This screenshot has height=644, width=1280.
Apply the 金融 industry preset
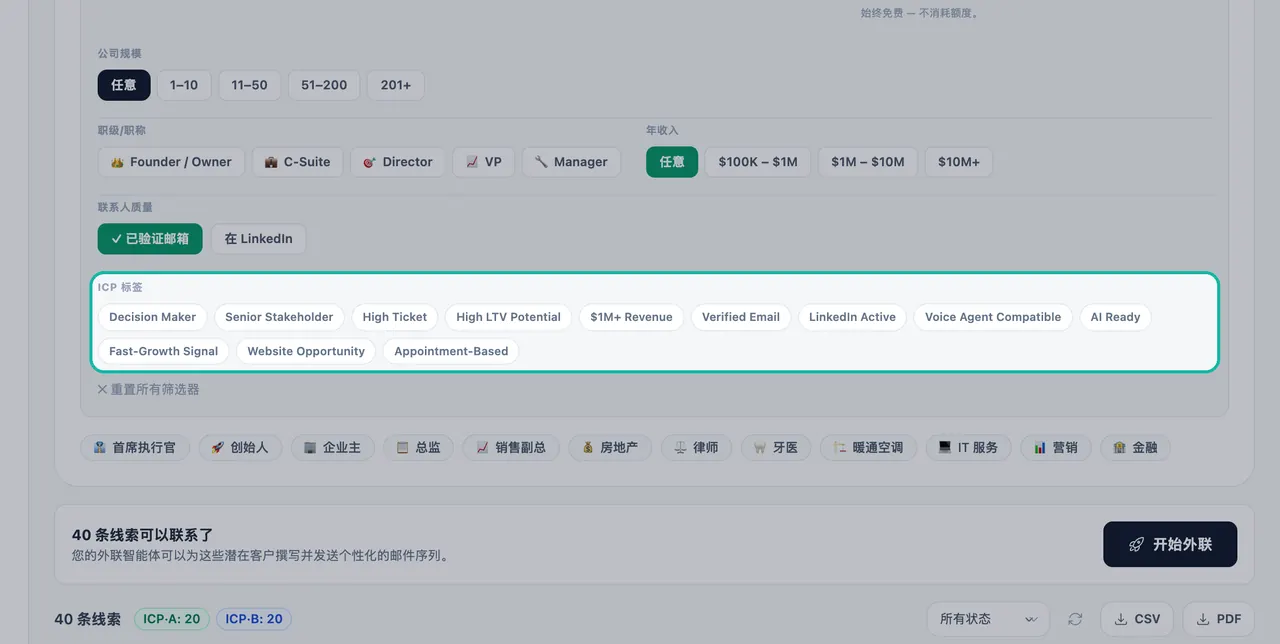point(1135,448)
